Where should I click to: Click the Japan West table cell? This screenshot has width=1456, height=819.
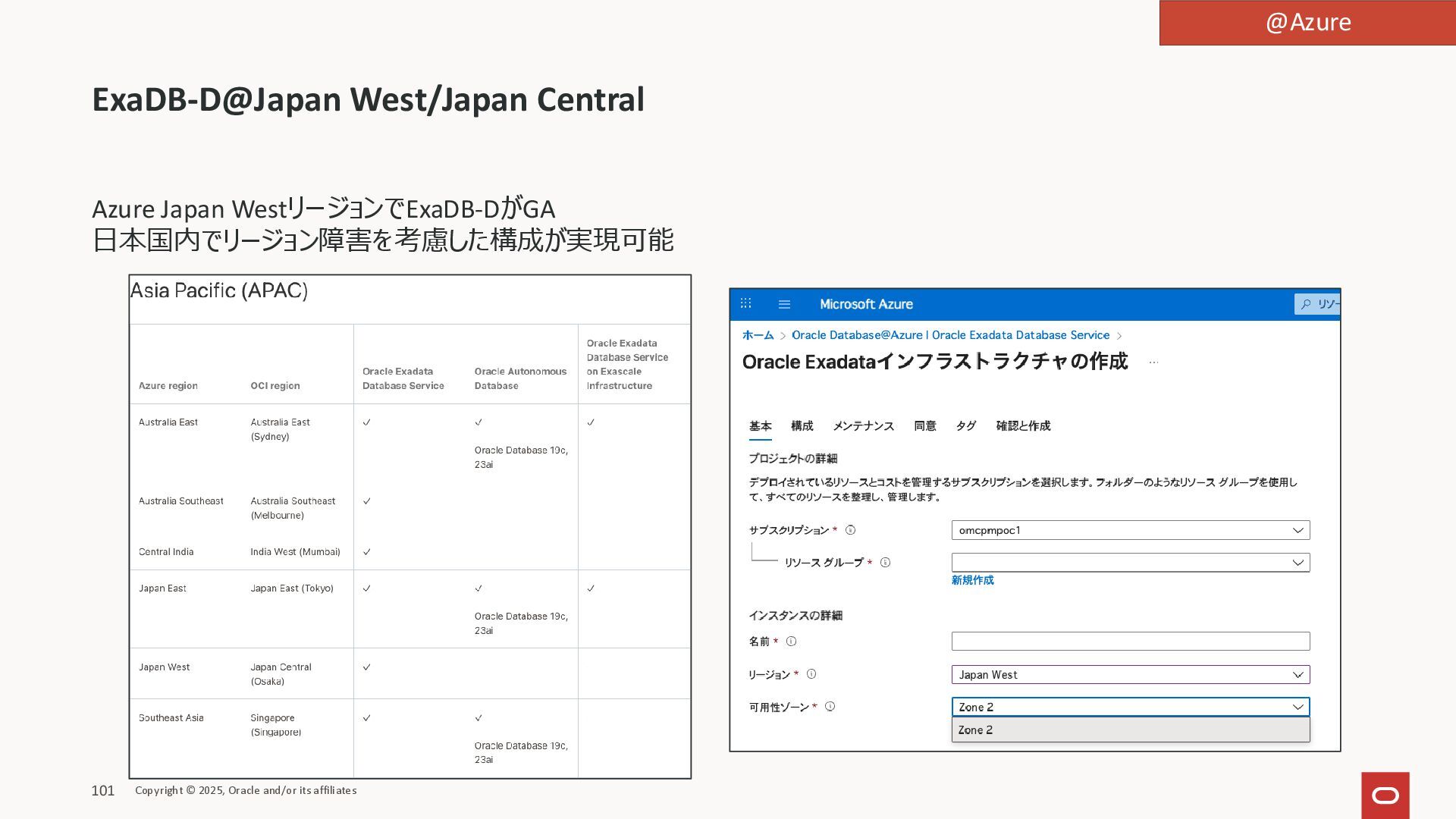164,667
